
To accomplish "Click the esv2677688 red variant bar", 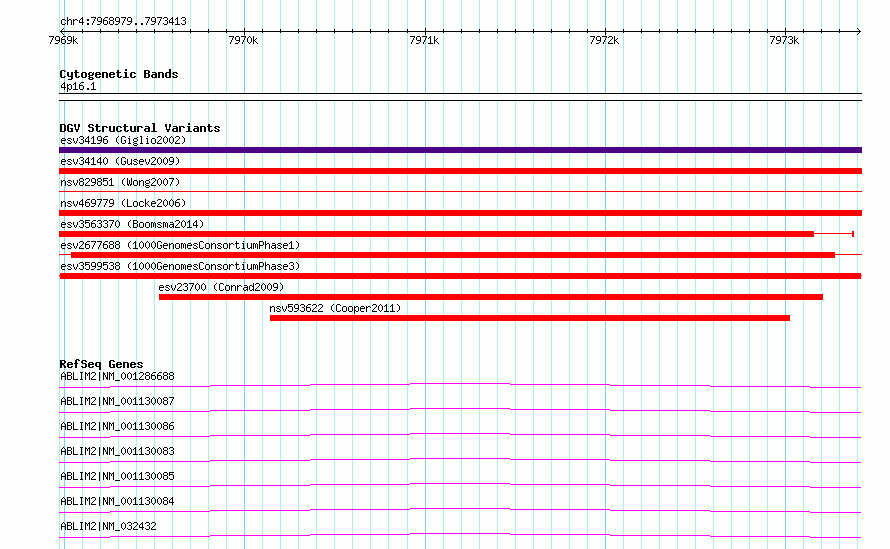I will click(x=453, y=255).
